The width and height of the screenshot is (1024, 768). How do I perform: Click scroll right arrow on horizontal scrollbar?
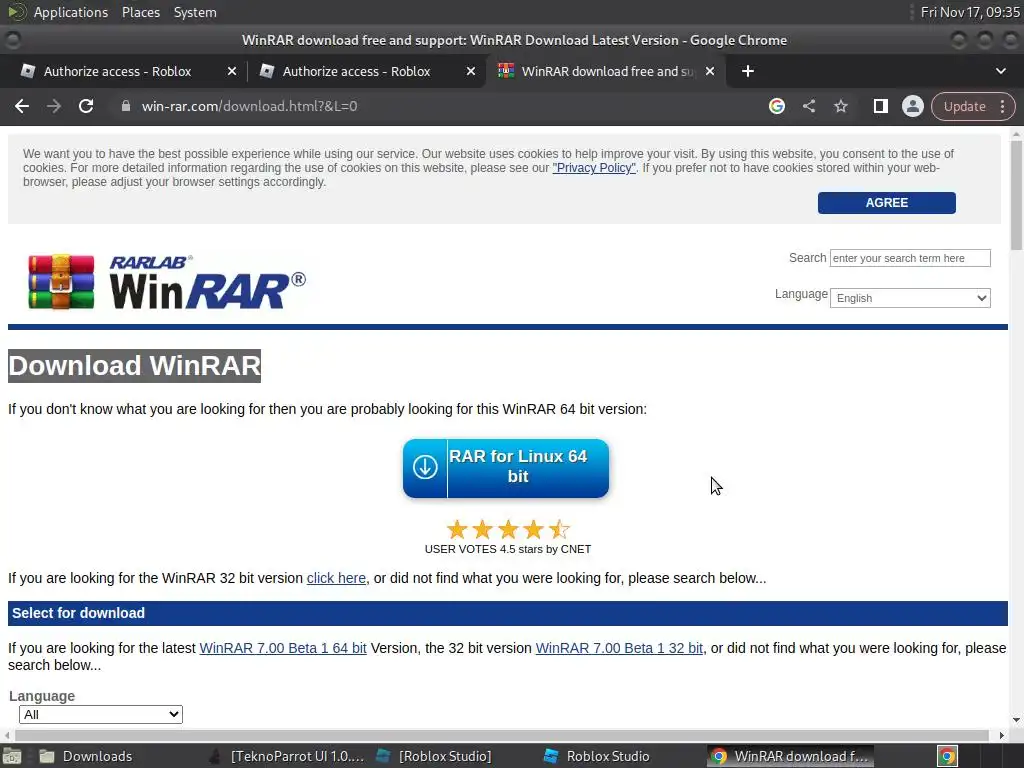tap(1001, 735)
